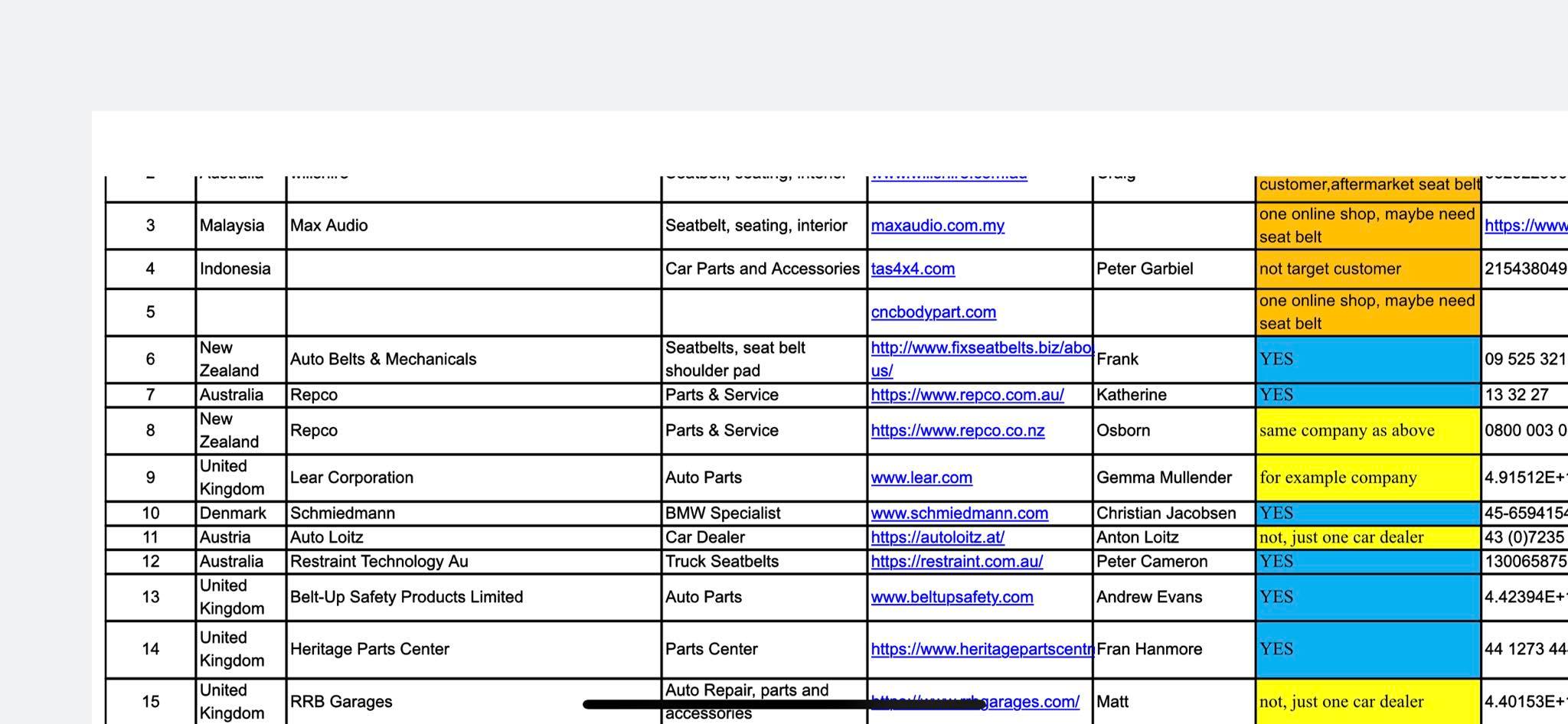Viewport: 1568px width, 724px height.
Task: Click the 'Parts Center' business type cell
Action: pyautogui.click(x=764, y=649)
